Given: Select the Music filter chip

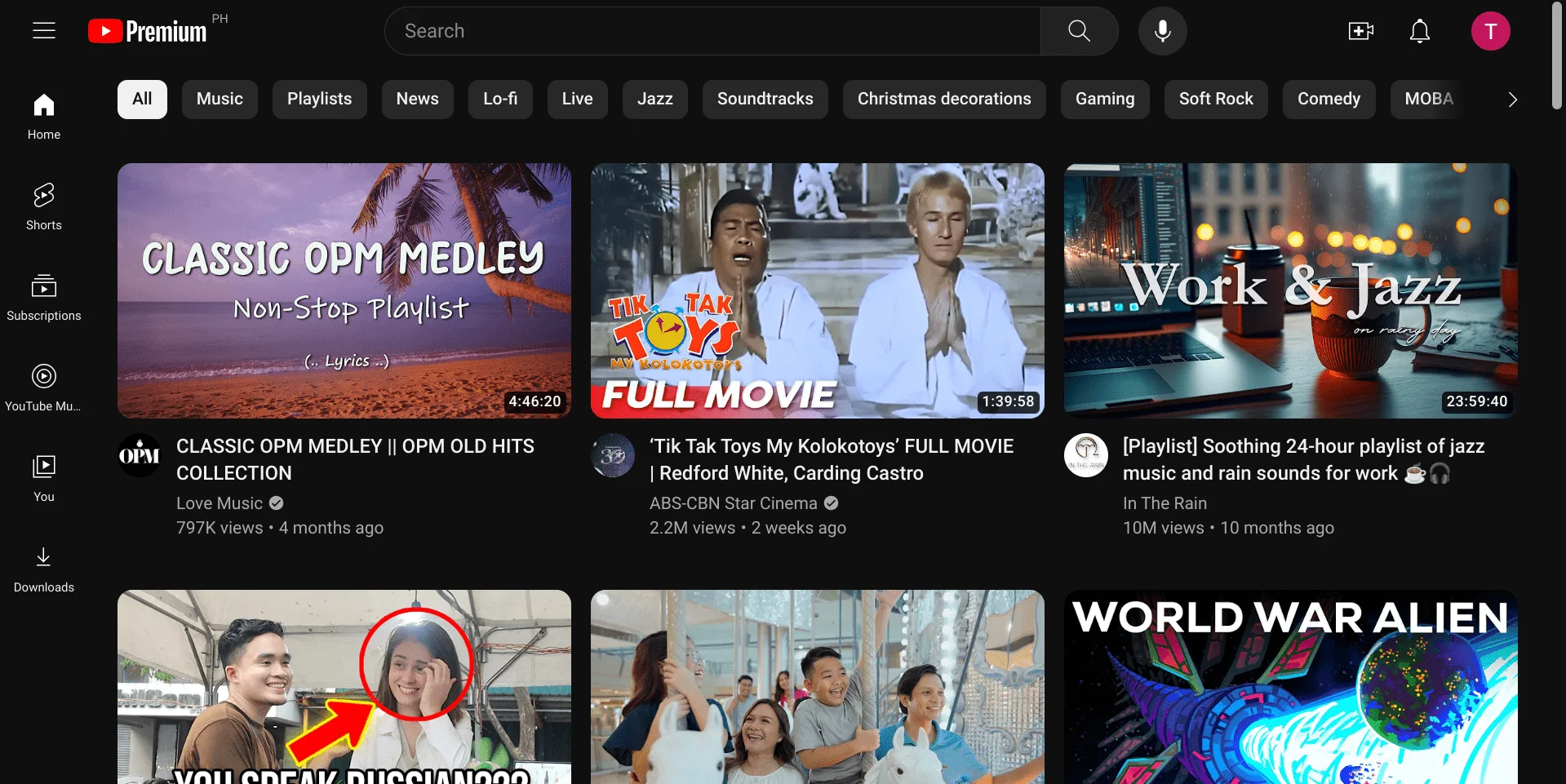Looking at the screenshot, I should tap(220, 100).
